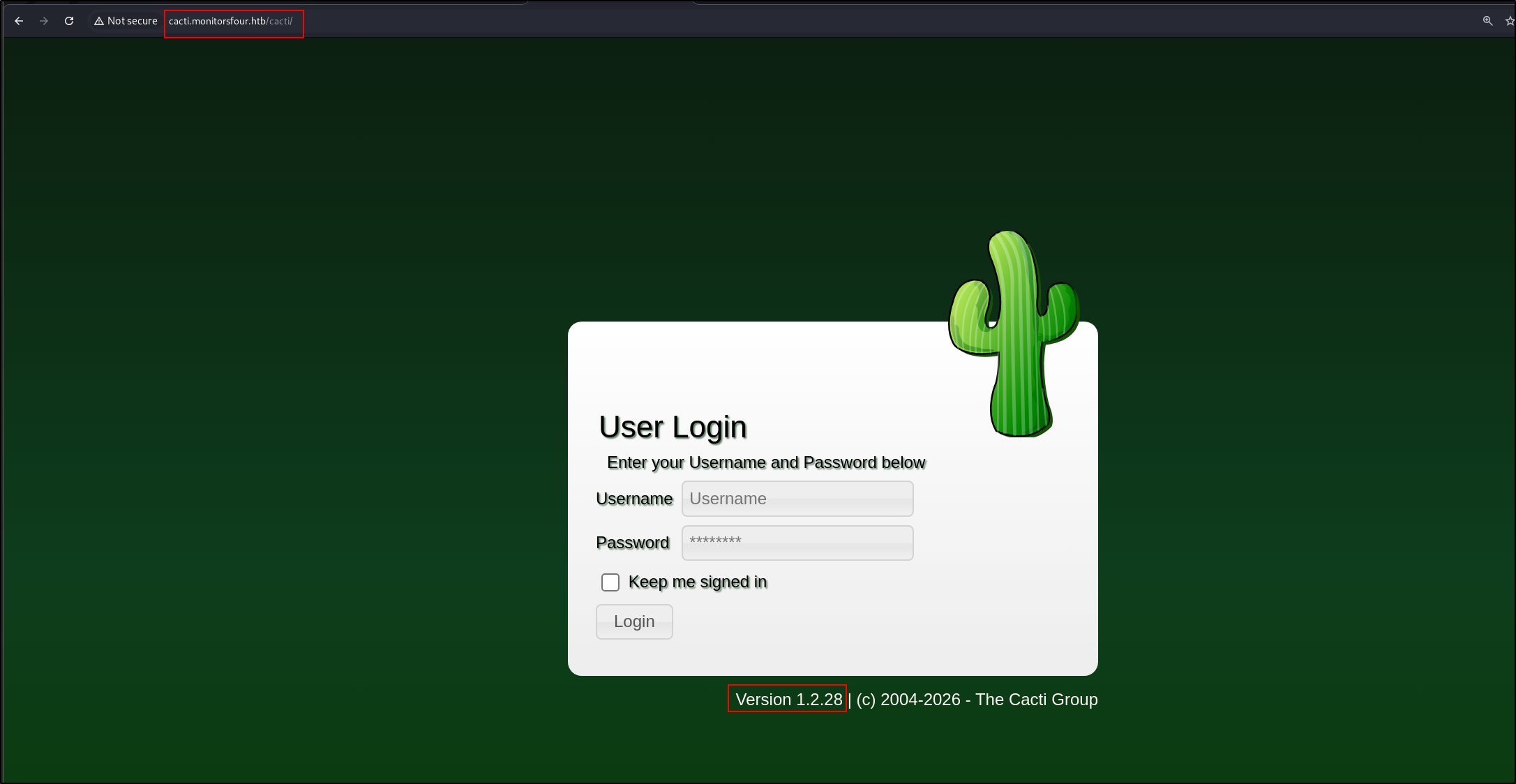Click the Enter your Username and Password text
Screen dimensions: 1516x784
(766, 462)
